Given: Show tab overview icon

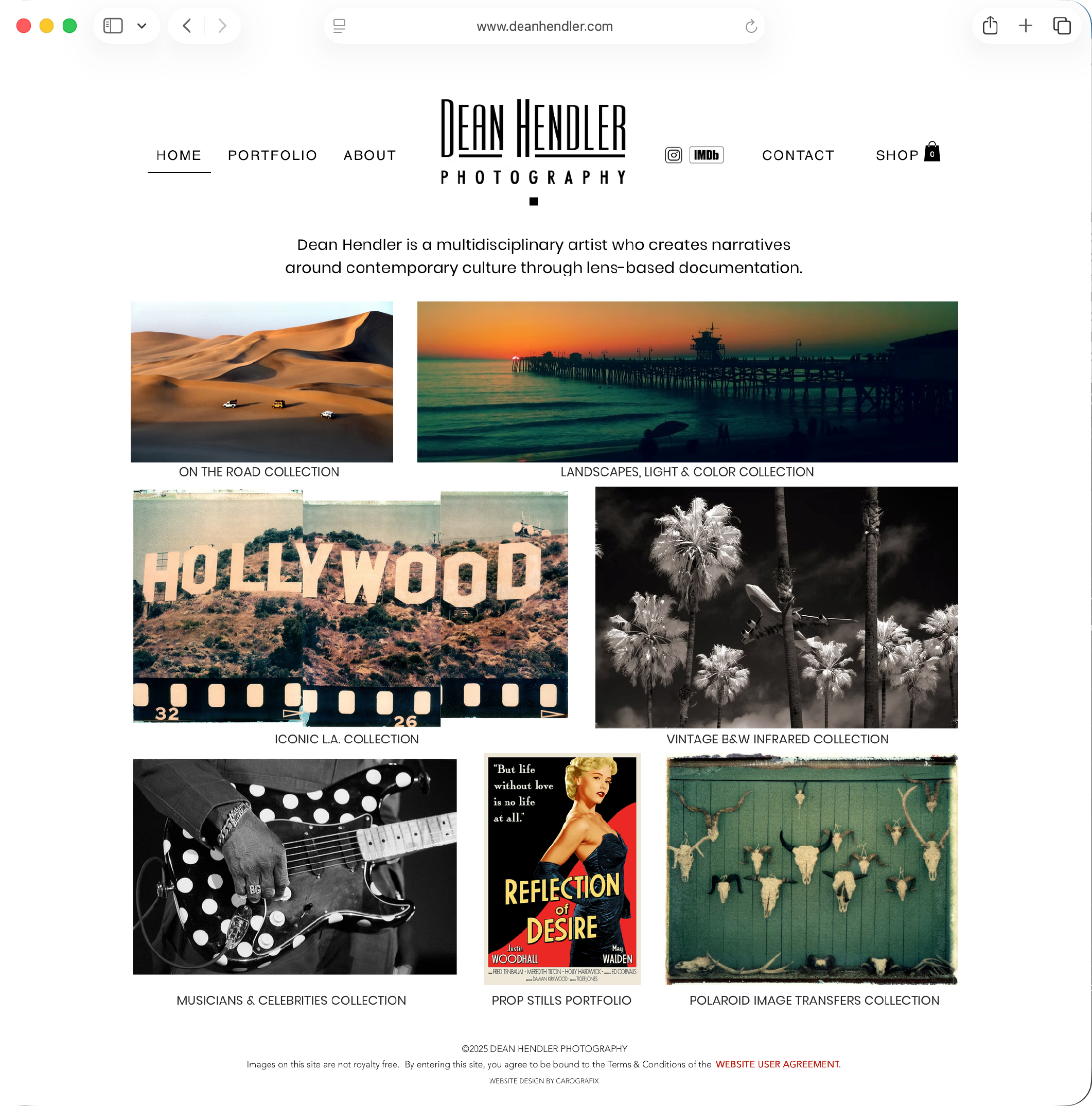Looking at the screenshot, I should tap(1062, 26).
